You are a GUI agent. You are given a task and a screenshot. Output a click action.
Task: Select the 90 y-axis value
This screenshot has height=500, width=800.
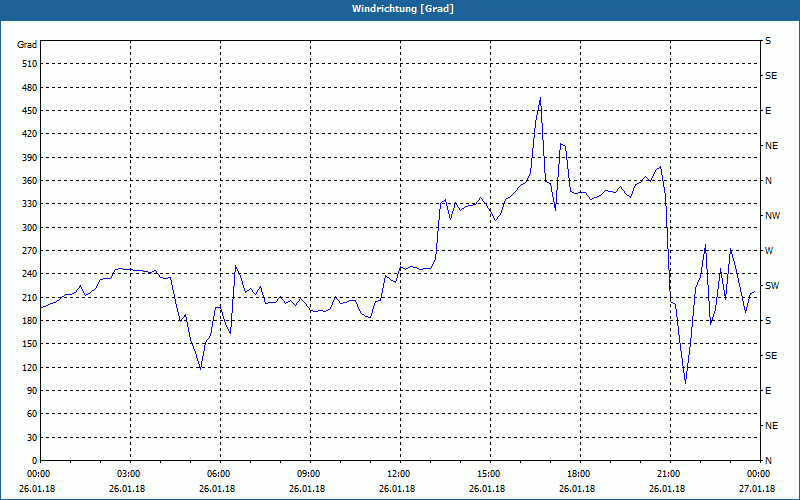click(32, 391)
